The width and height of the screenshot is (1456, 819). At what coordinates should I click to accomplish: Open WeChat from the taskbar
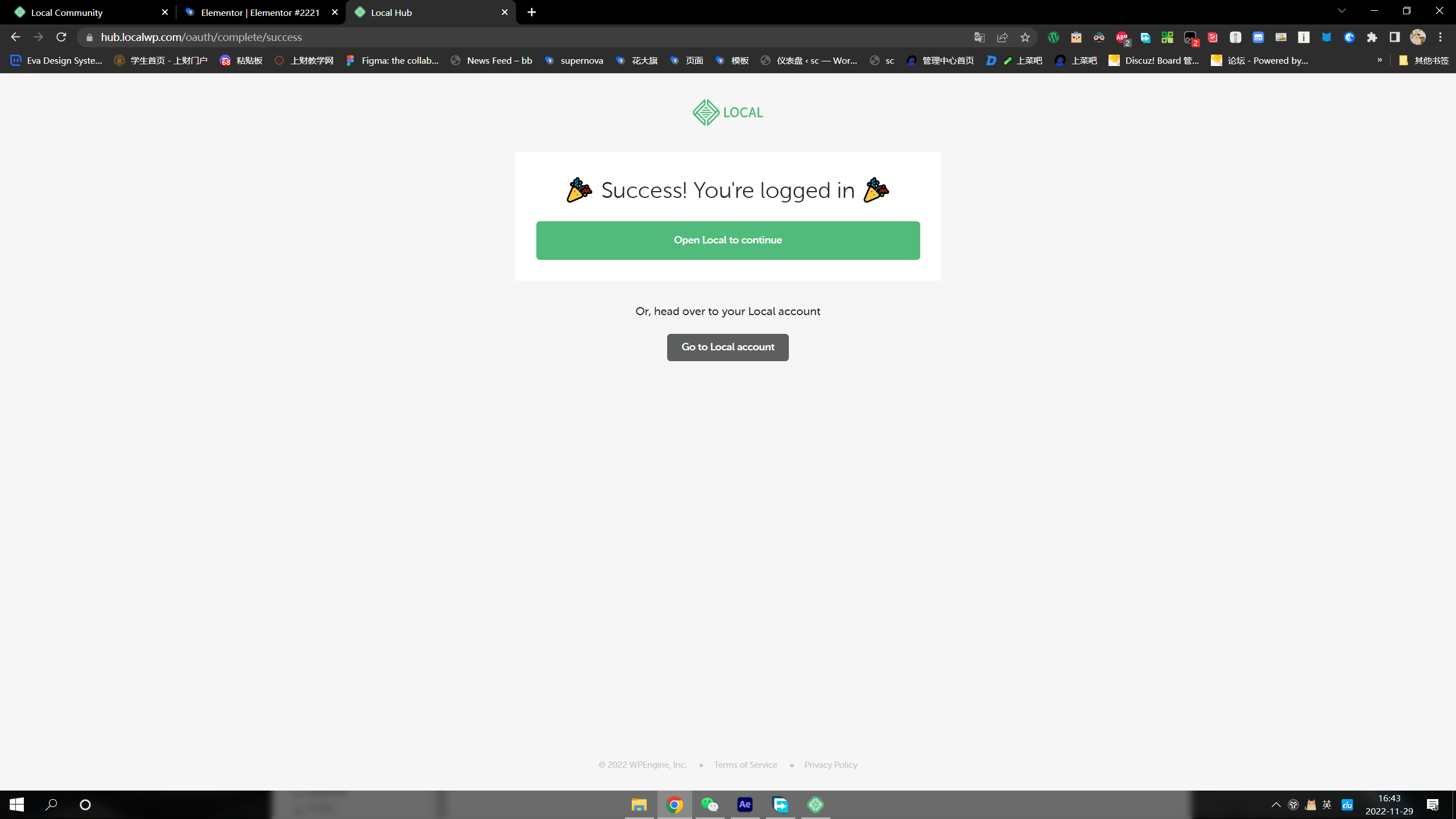coord(709,805)
